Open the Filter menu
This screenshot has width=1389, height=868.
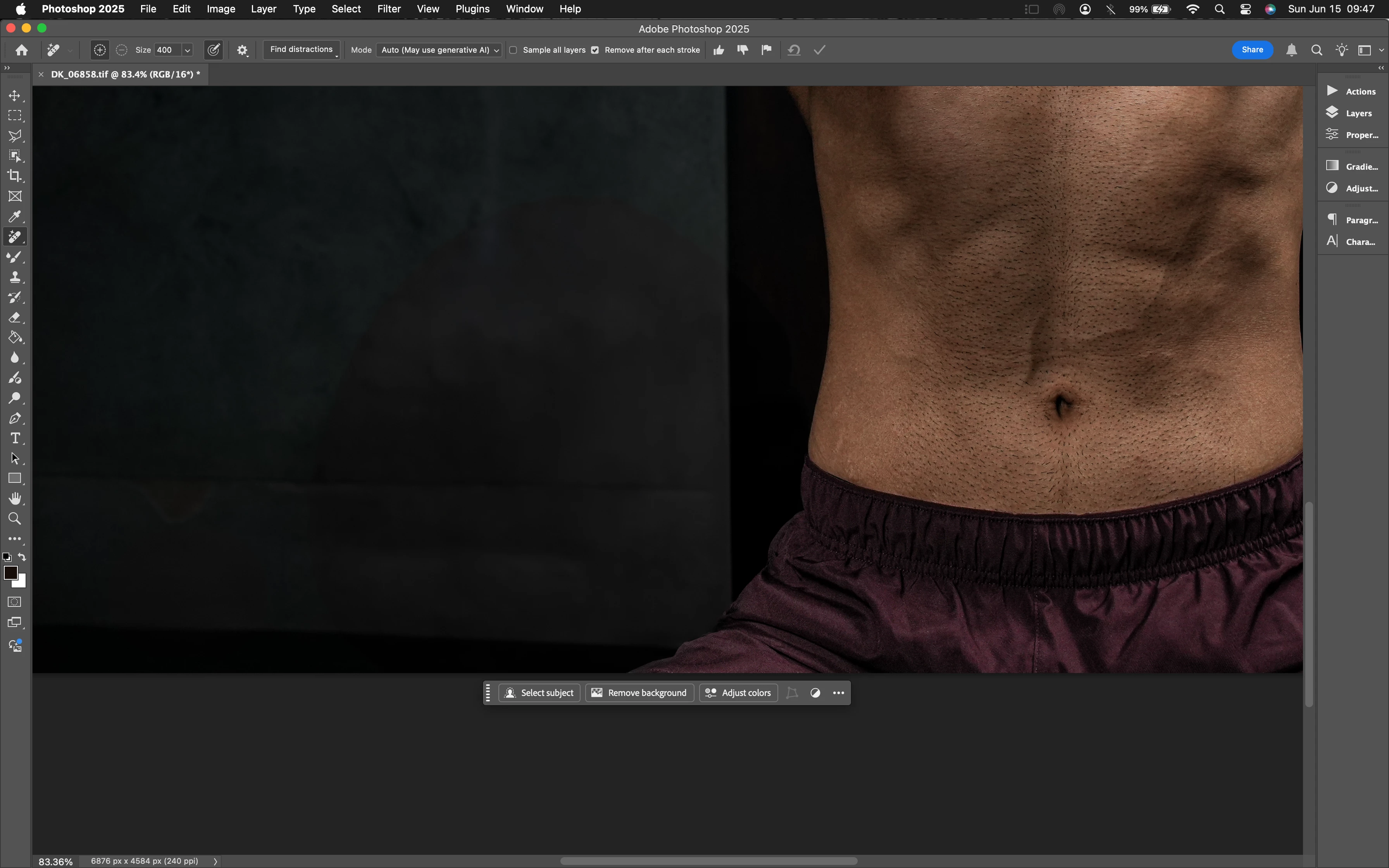389,9
